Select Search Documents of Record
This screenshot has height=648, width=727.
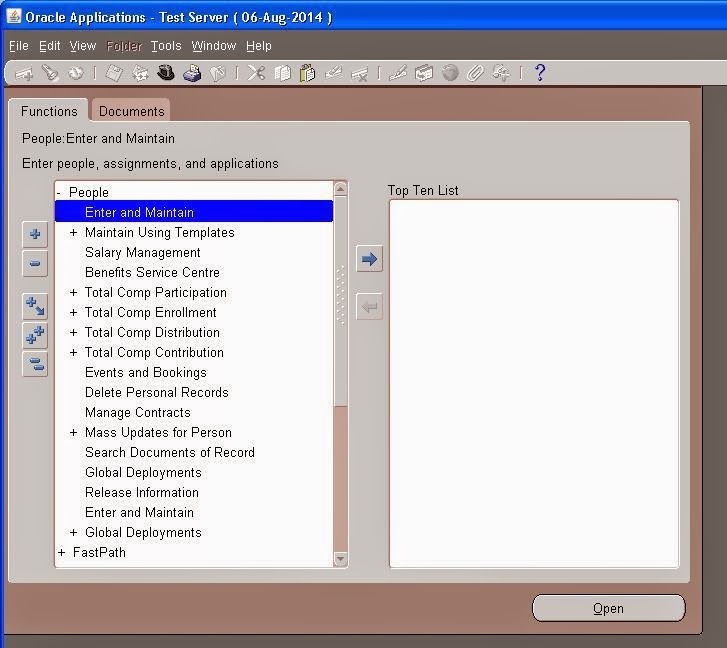(170, 452)
